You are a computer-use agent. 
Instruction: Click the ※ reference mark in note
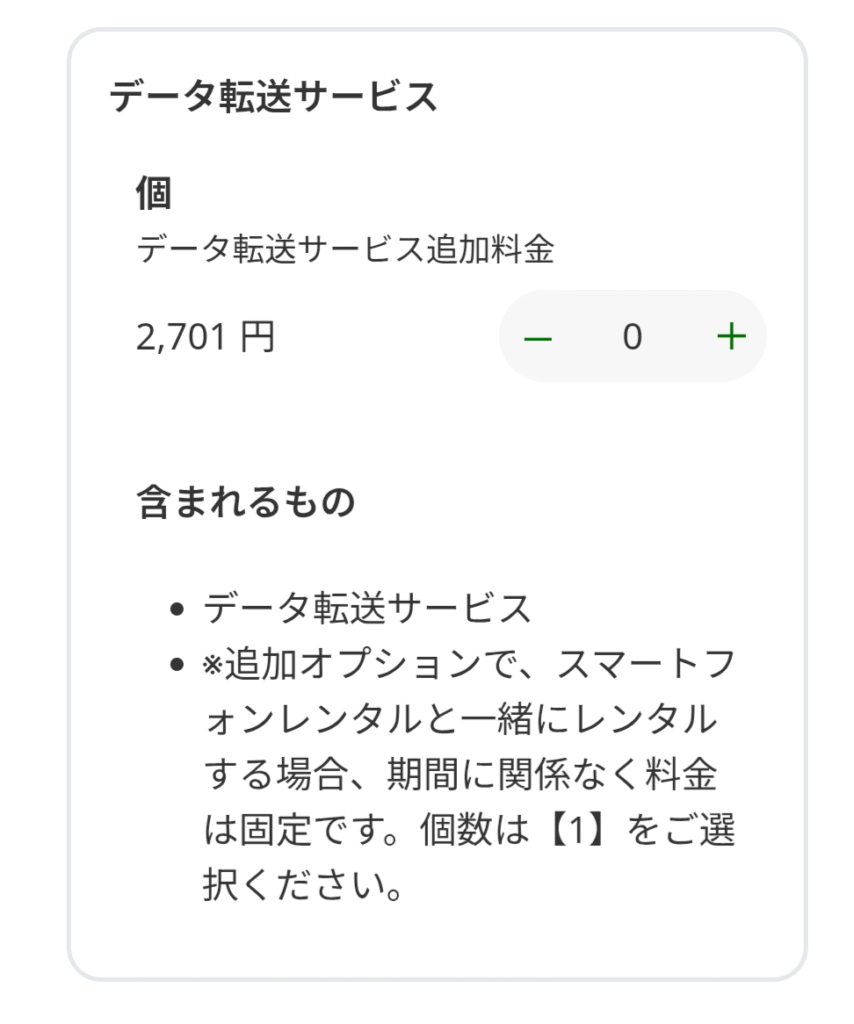[x=213, y=665]
